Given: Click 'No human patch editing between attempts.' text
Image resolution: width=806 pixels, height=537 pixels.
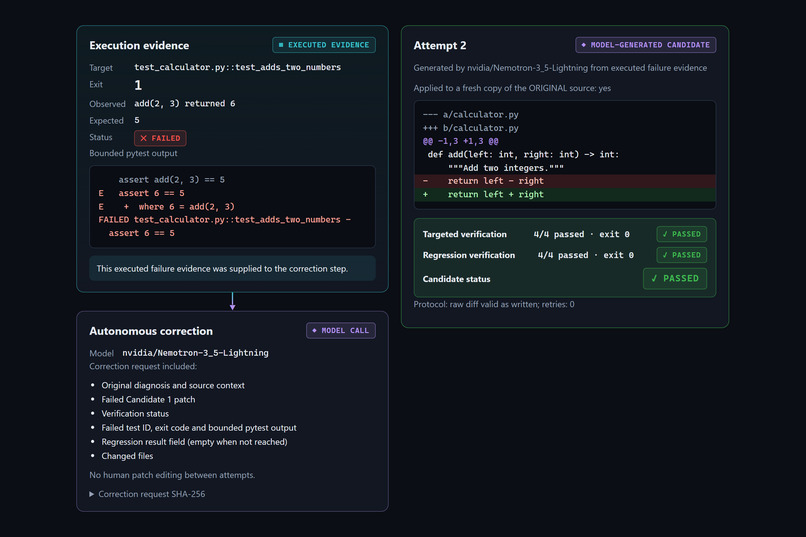Looking at the screenshot, I should [x=172, y=475].
